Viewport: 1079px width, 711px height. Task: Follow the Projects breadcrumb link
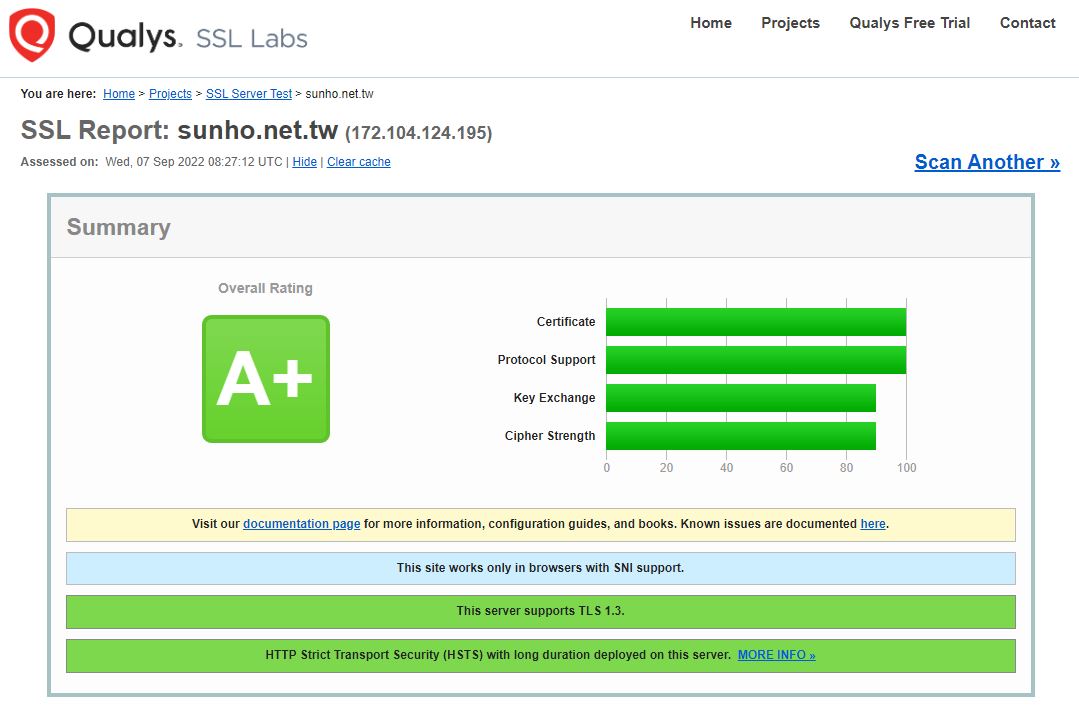coord(169,93)
